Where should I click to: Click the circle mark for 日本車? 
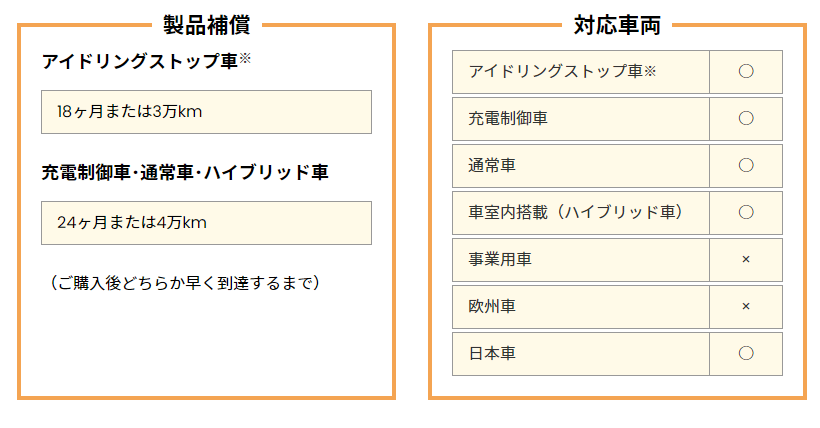745,353
